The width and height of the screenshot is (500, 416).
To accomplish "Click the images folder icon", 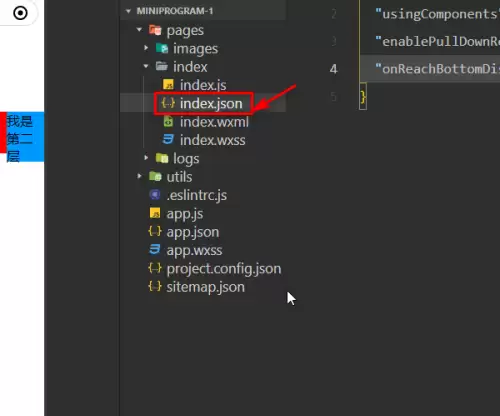I will pos(162,48).
